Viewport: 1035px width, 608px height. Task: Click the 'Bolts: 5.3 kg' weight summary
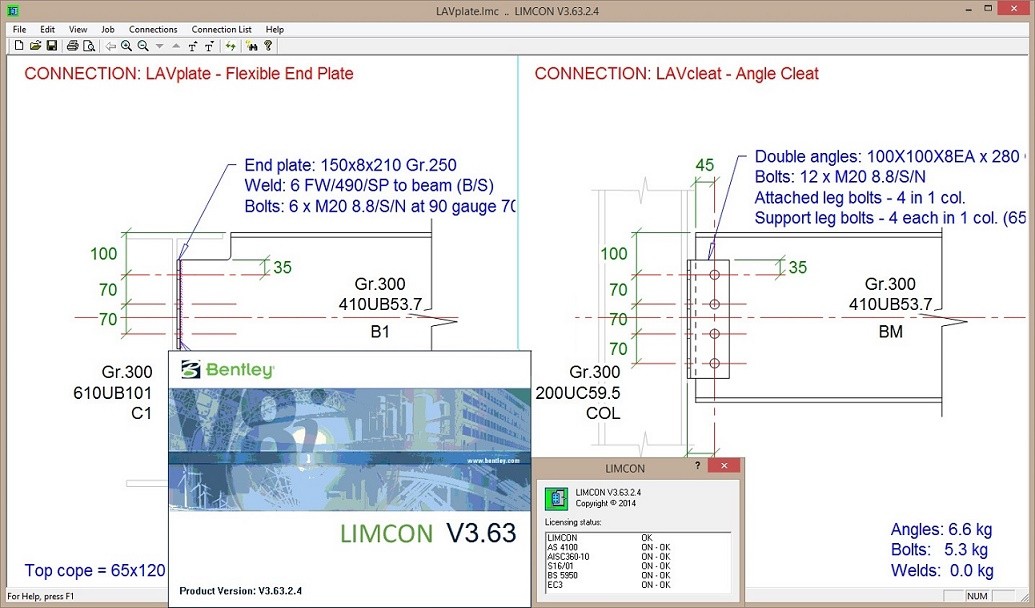click(x=939, y=550)
